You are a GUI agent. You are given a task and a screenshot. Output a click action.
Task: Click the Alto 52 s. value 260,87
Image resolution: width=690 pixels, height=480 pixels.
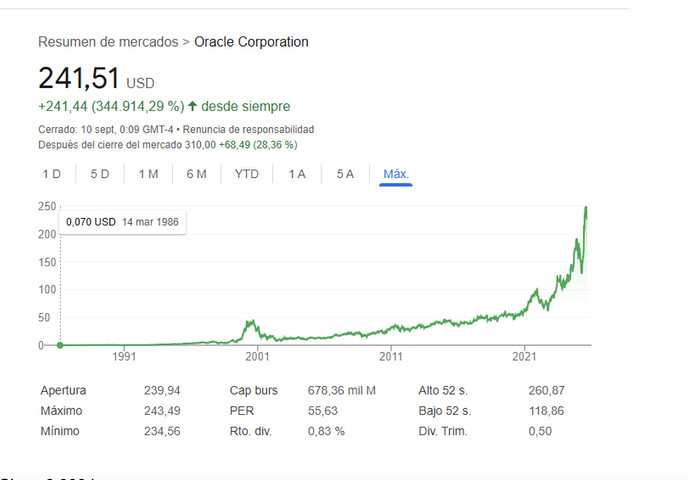tap(546, 391)
